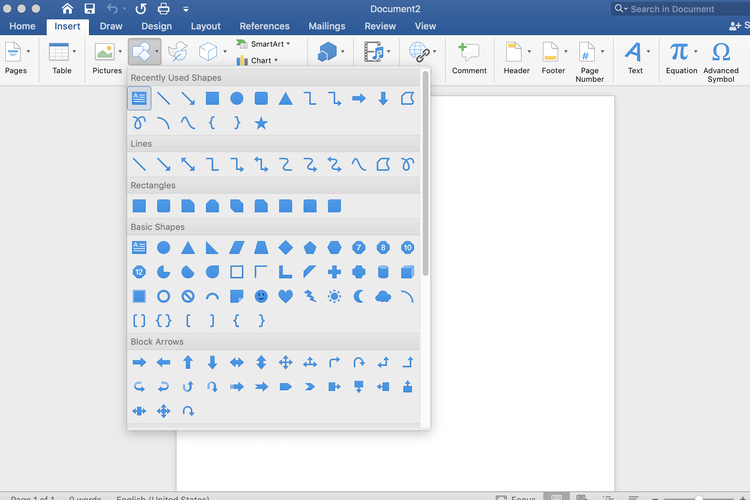Insert the smiley face shape
The image size is (750, 500).
click(261, 296)
